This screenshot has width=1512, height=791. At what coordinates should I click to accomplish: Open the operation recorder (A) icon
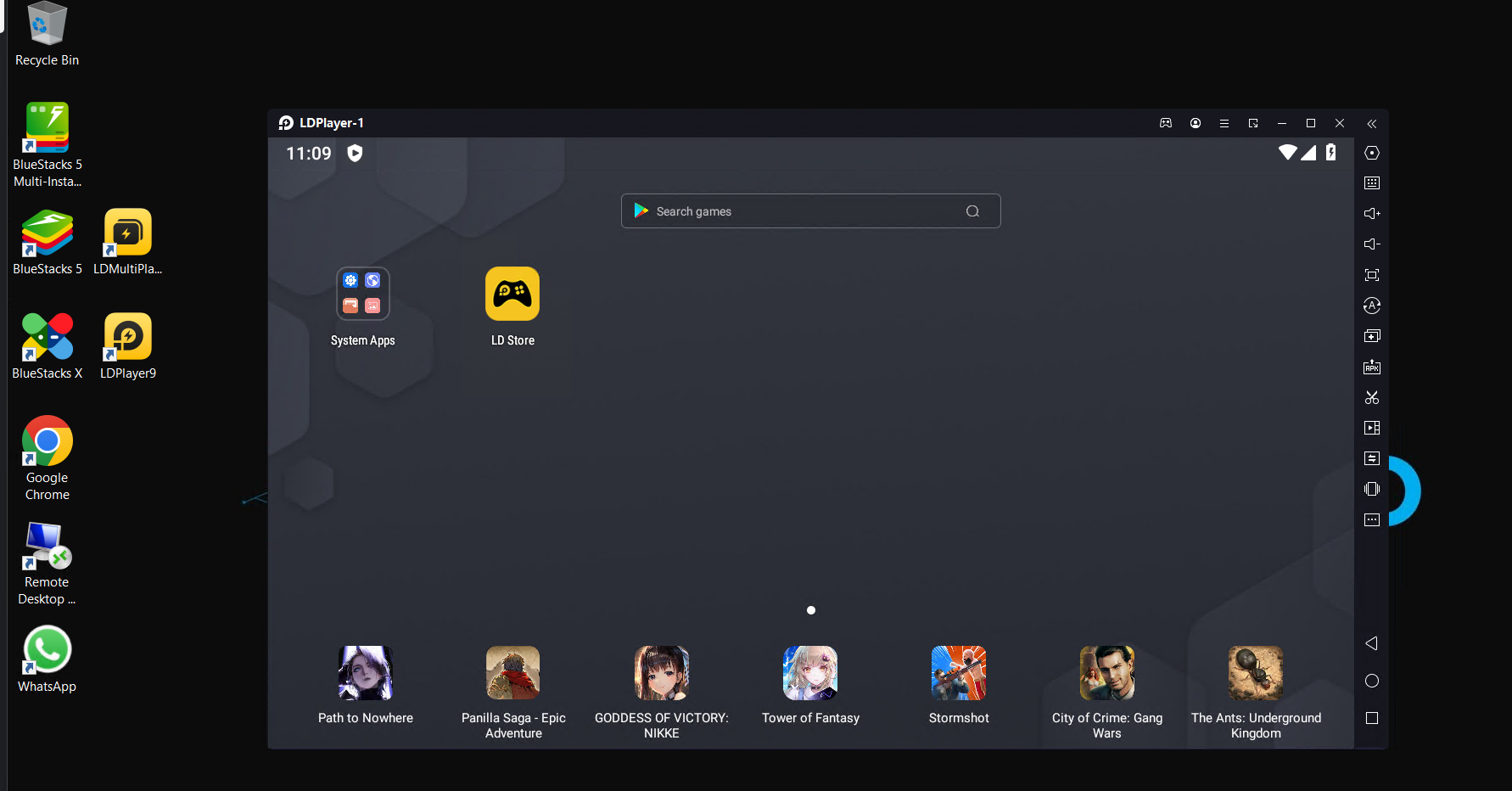[x=1372, y=306]
